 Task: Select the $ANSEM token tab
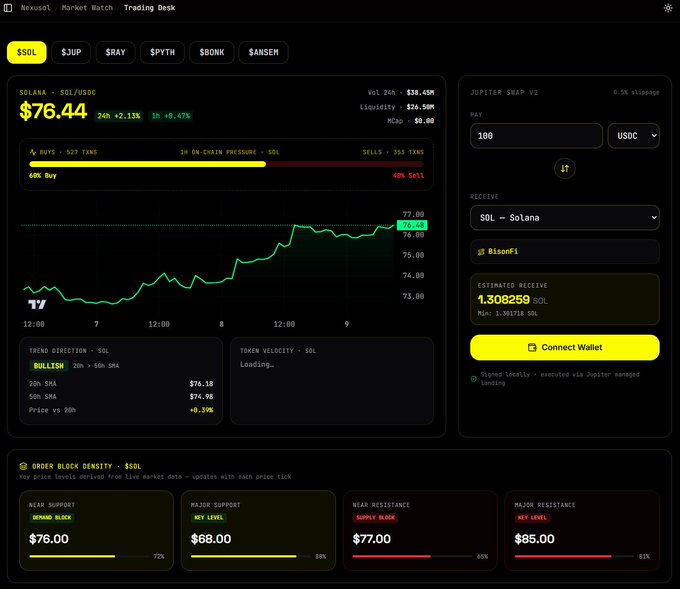263,52
